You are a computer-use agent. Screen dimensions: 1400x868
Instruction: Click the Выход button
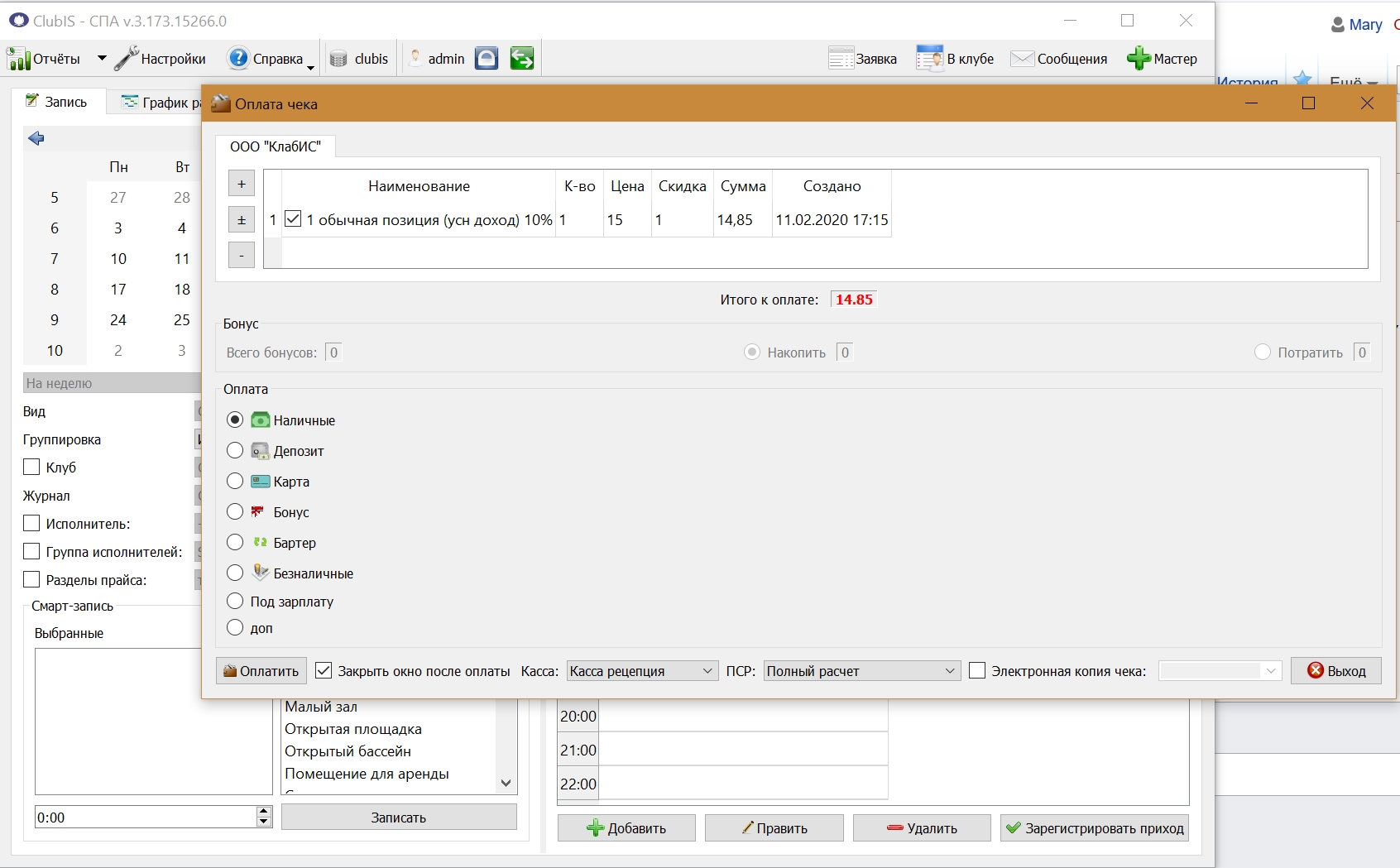(x=1336, y=671)
